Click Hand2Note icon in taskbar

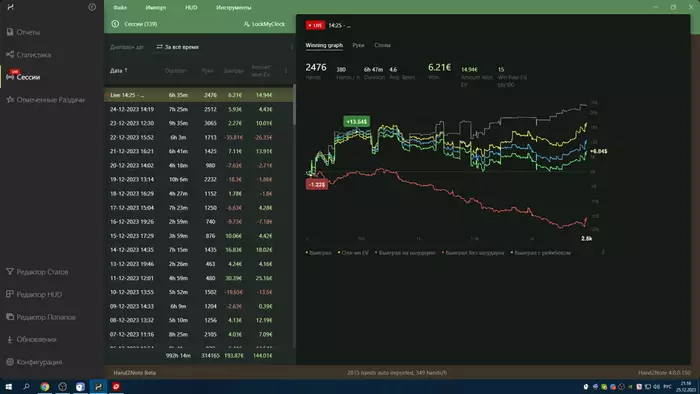tap(98, 386)
